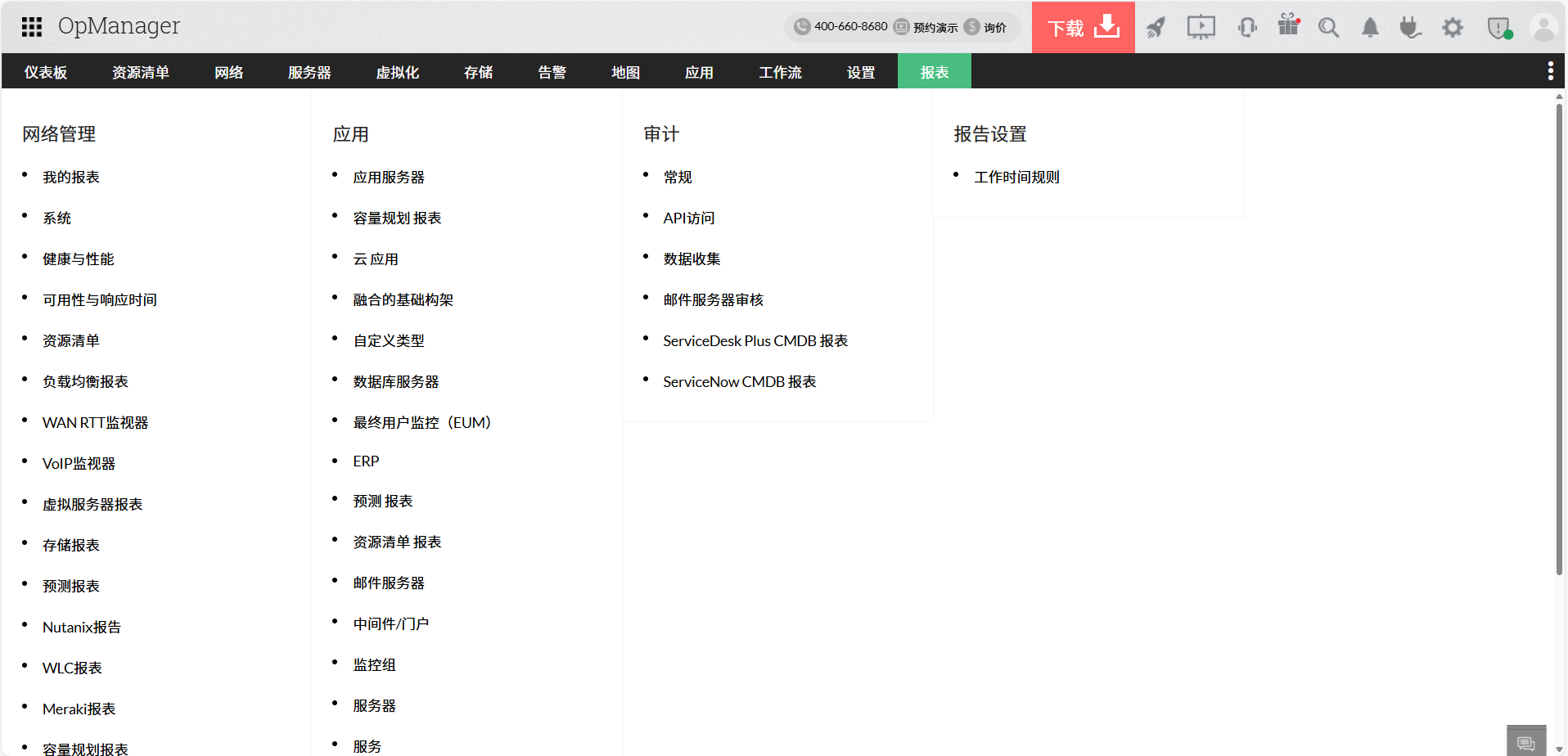Open the gift promotions icon
This screenshot has height=756, width=1568.
click(1288, 27)
